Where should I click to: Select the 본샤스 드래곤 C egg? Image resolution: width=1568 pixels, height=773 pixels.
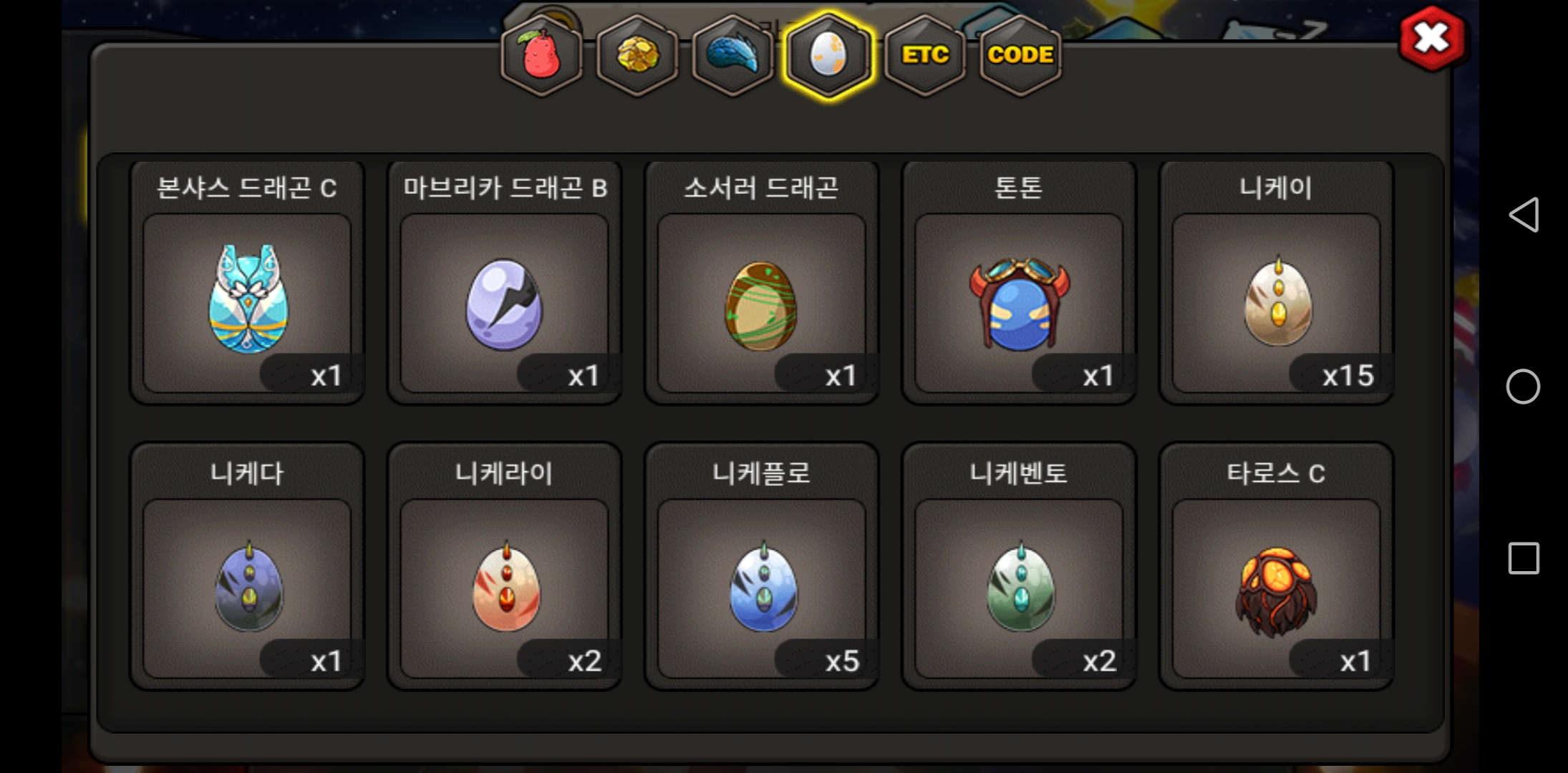[247, 283]
